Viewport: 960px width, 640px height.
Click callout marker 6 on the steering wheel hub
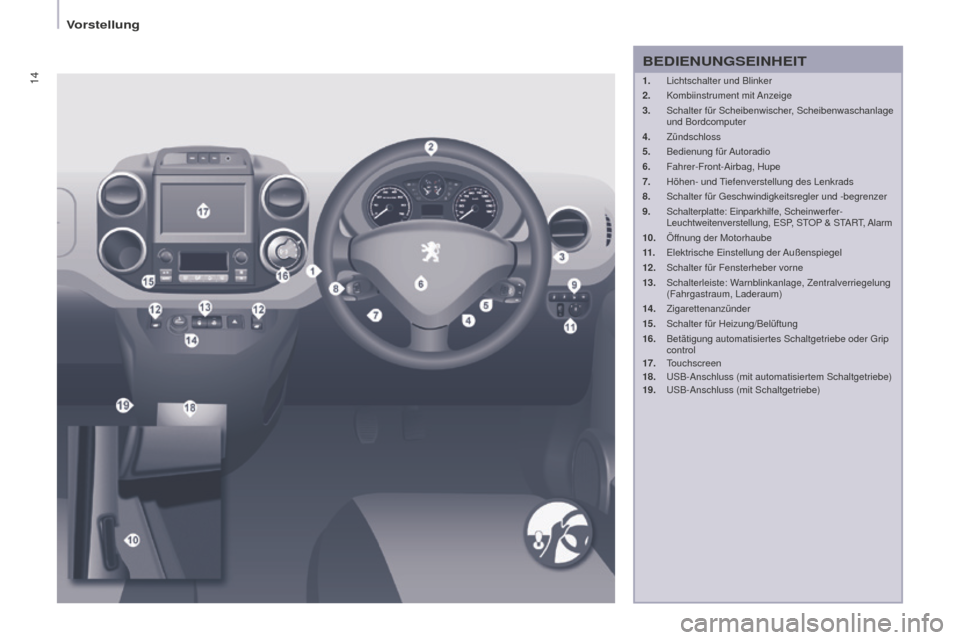[x=421, y=284]
